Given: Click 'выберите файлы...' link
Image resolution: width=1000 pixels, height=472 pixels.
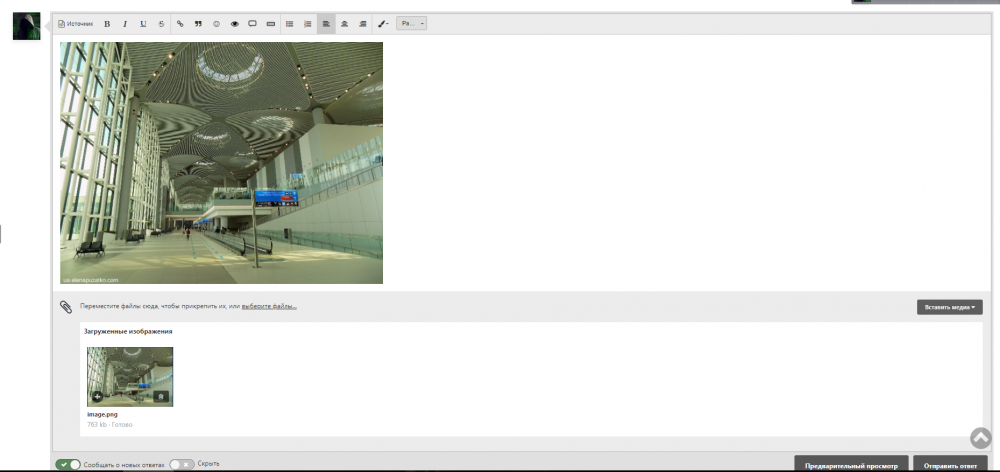Looking at the screenshot, I should (269, 306).
